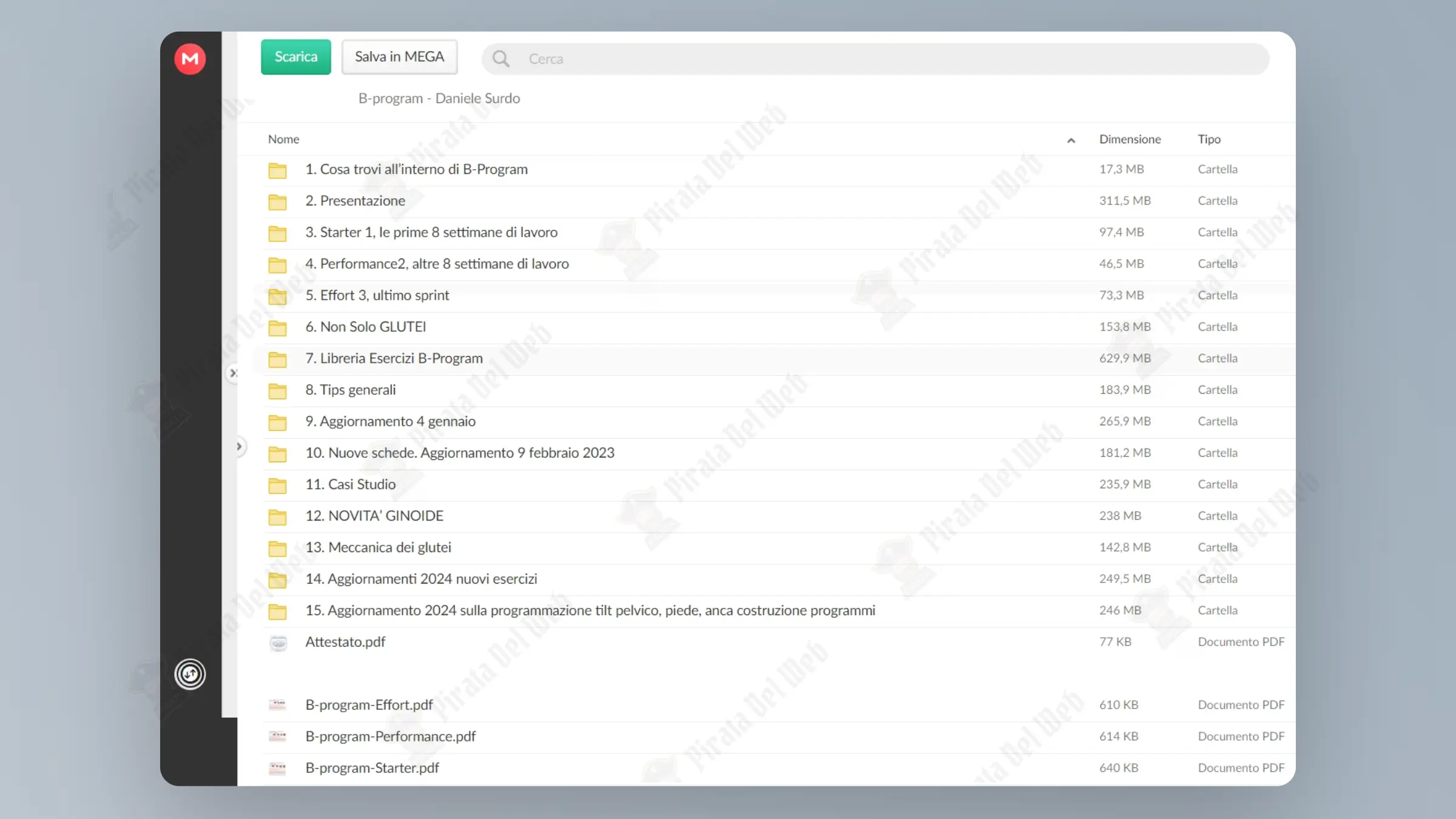1456x819 pixels.
Task: Select 13. Meccanica dei glutei name
Action: click(378, 548)
